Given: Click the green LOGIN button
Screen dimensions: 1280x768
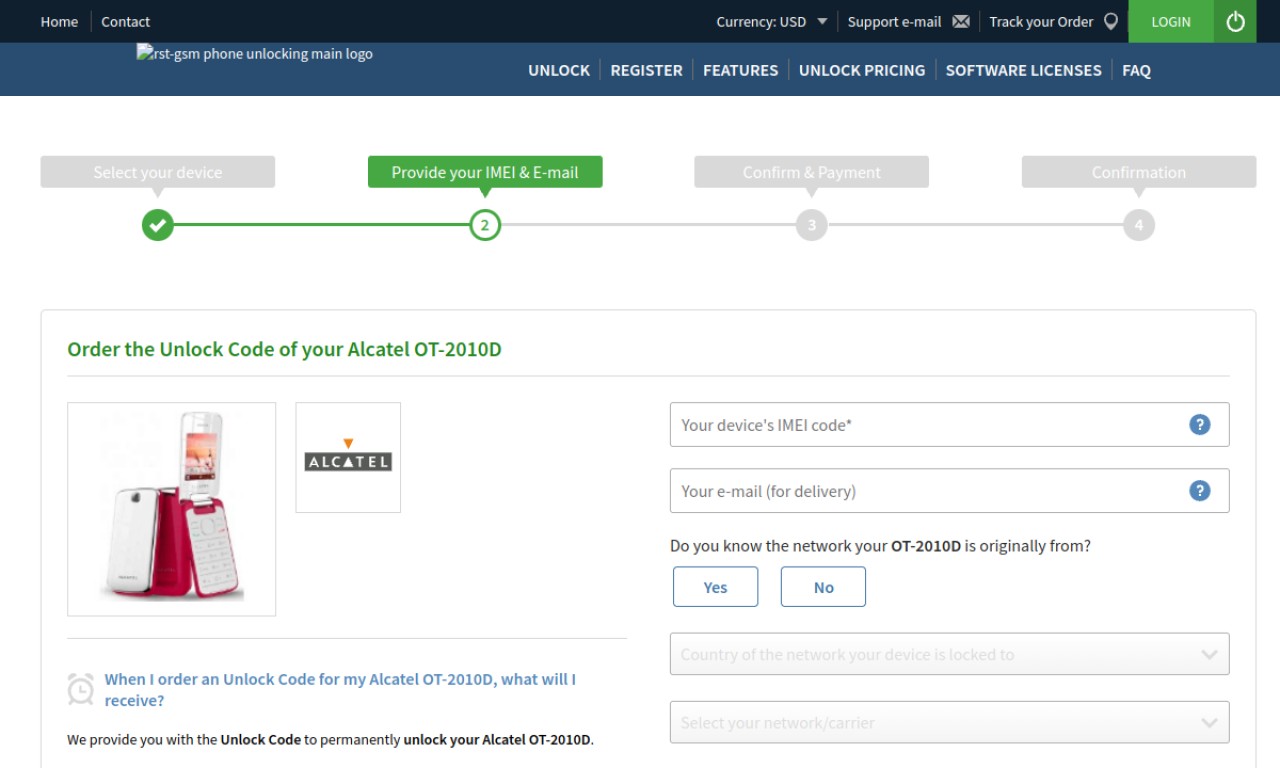Looking at the screenshot, I should tap(1171, 21).
